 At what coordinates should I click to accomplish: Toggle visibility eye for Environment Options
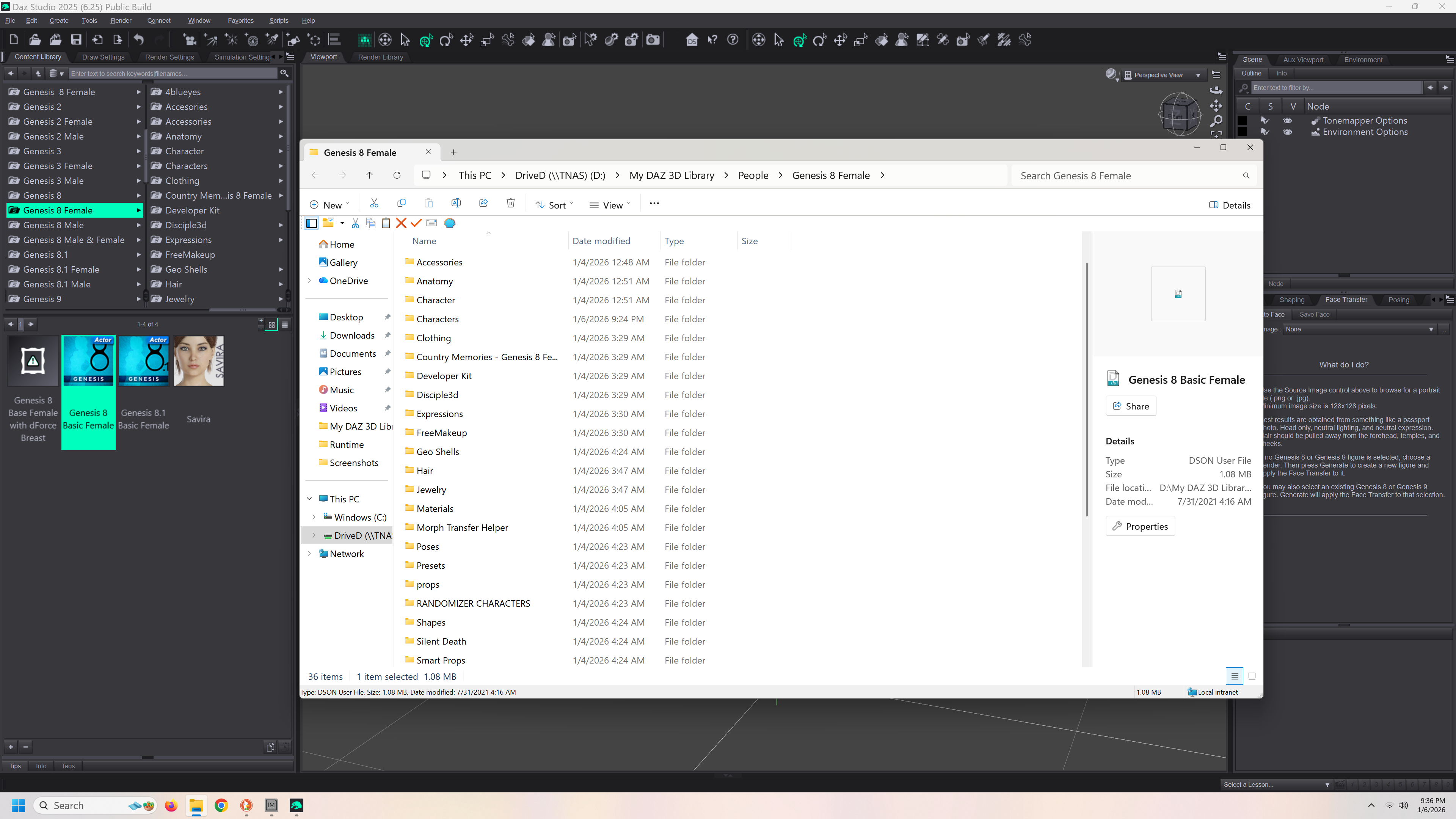(x=1288, y=132)
